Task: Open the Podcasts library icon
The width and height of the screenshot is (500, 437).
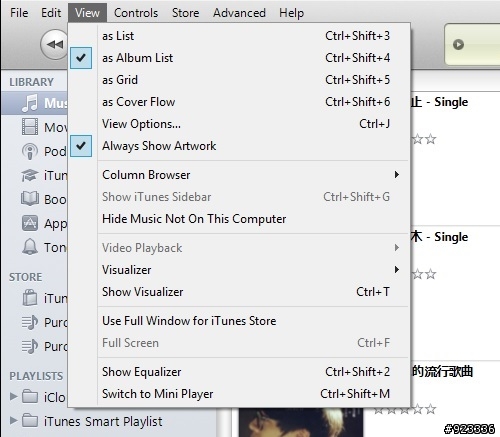Action: (x=30, y=151)
